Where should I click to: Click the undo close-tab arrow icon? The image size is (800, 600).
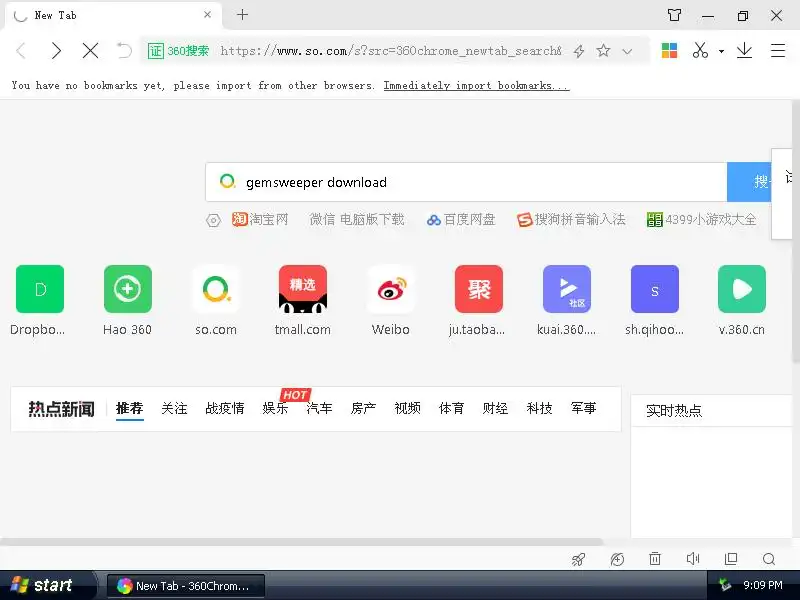[x=124, y=51]
